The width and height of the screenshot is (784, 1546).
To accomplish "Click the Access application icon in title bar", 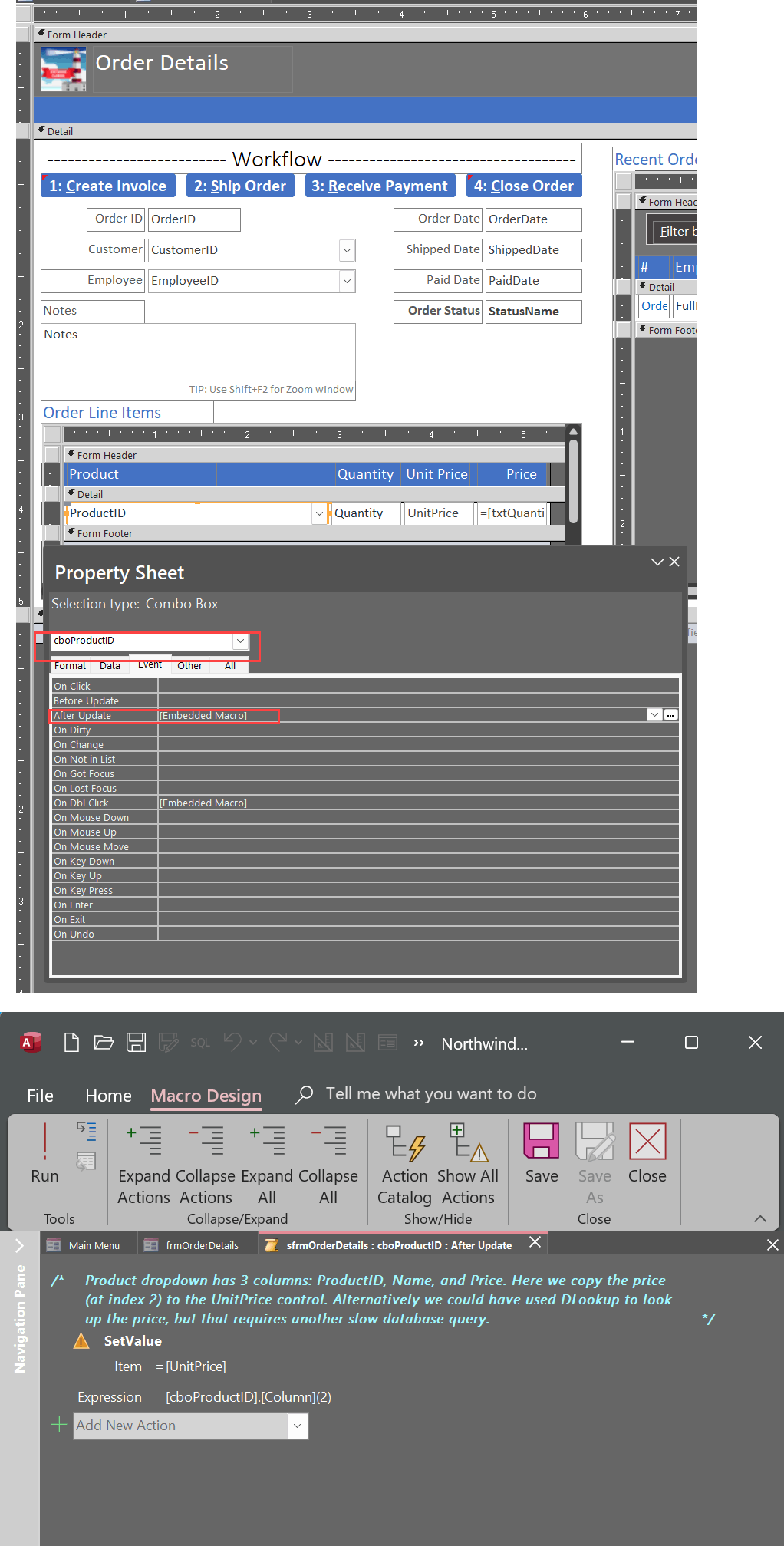I will tap(30, 1042).
